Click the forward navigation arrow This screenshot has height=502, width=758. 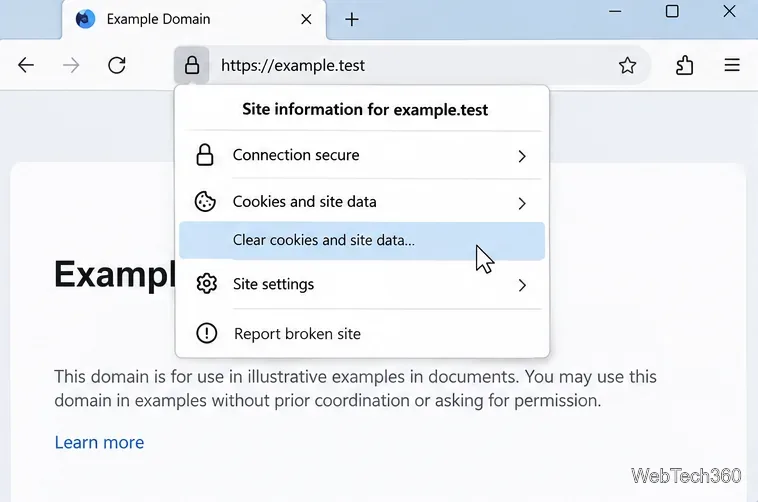coord(71,65)
